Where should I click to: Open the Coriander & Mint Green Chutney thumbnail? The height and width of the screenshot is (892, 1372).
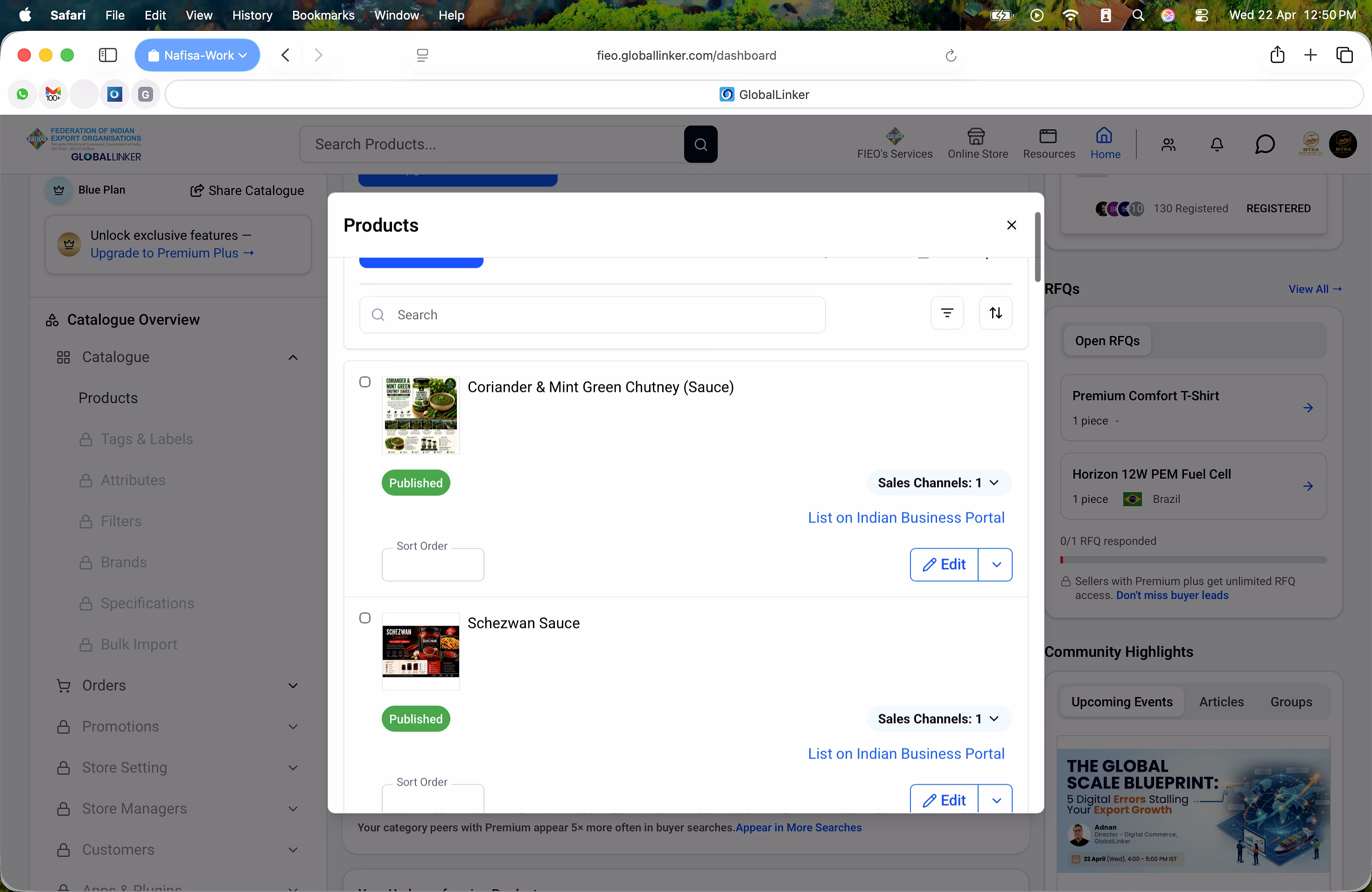click(x=420, y=416)
